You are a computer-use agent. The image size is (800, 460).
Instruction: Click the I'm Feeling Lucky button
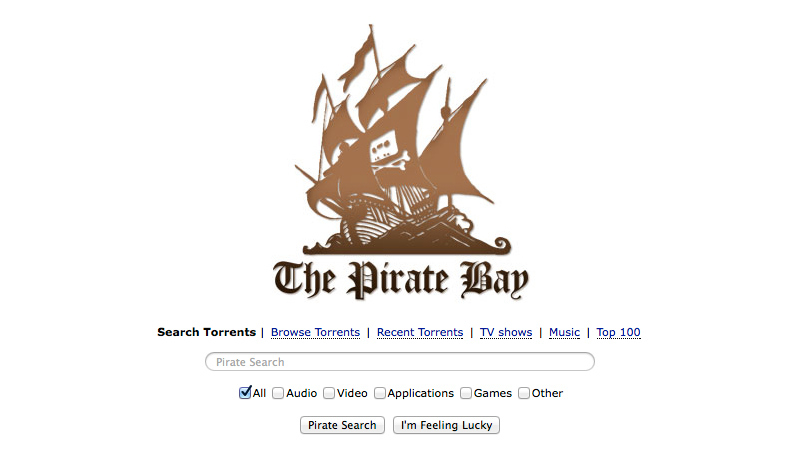(x=446, y=425)
